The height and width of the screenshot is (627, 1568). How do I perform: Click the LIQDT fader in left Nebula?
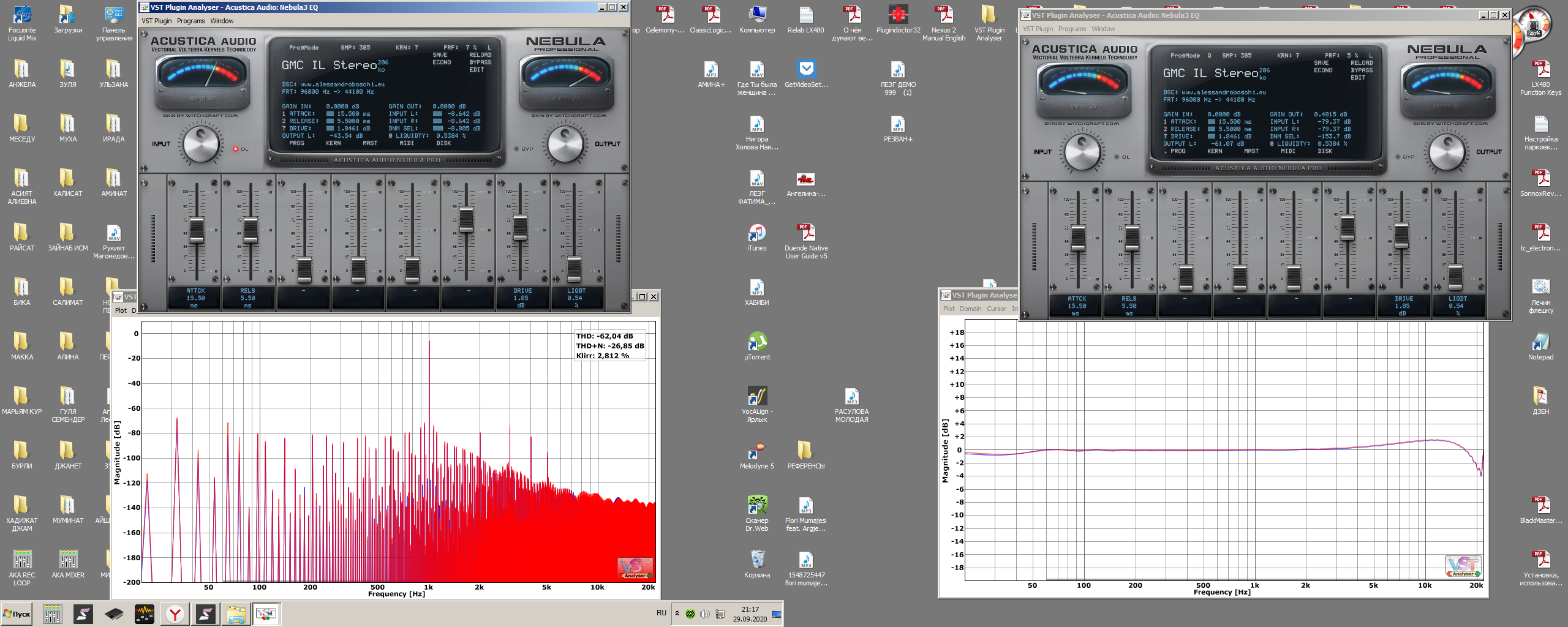[574, 269]
